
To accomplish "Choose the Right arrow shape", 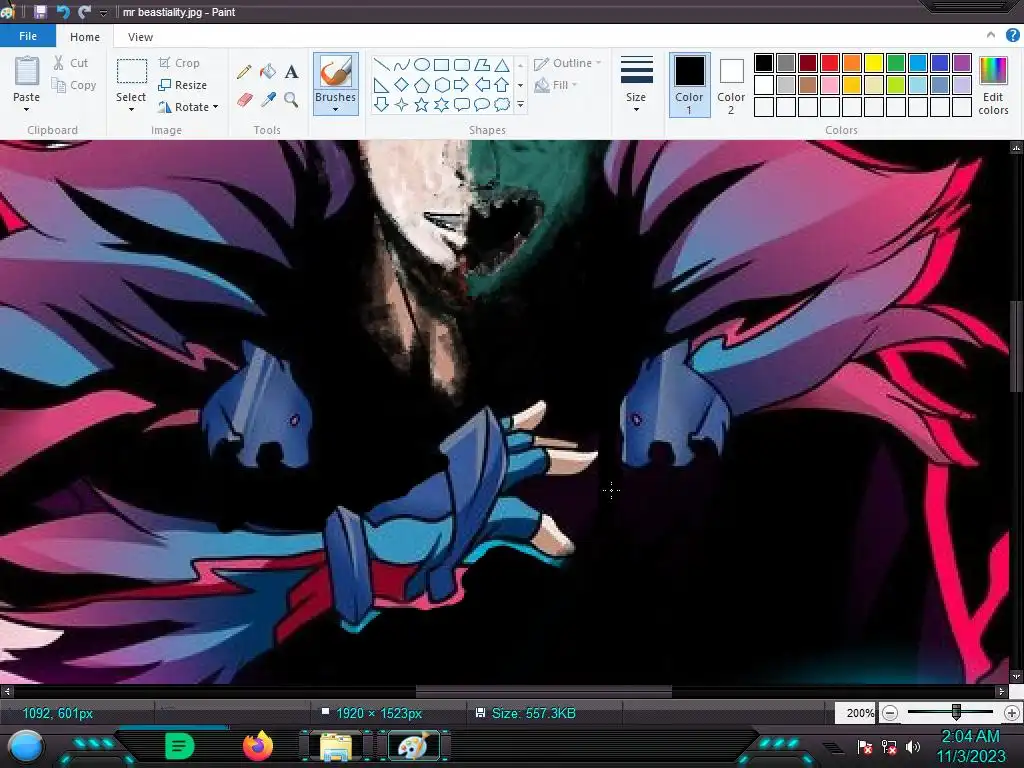I will pos(462,85).
